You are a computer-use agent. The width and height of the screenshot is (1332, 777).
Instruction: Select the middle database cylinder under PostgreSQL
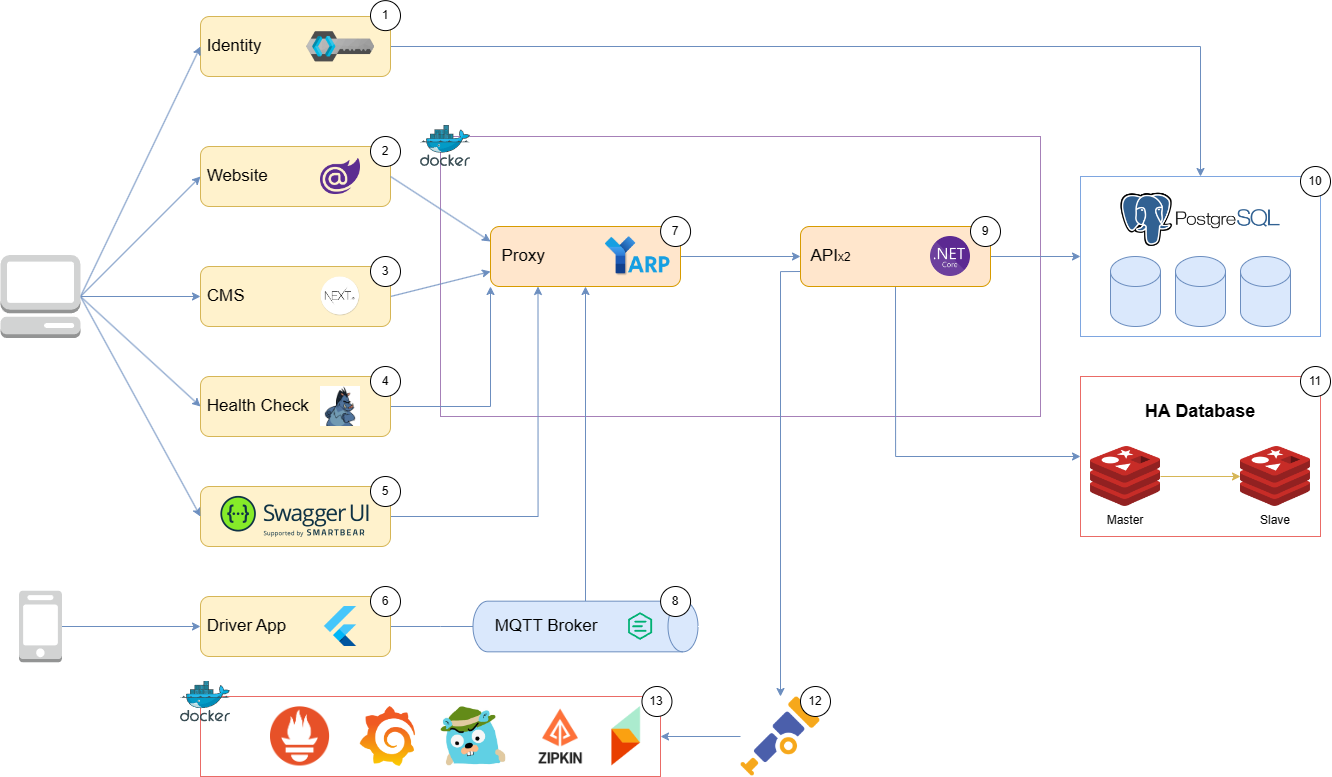[1200, 291]
